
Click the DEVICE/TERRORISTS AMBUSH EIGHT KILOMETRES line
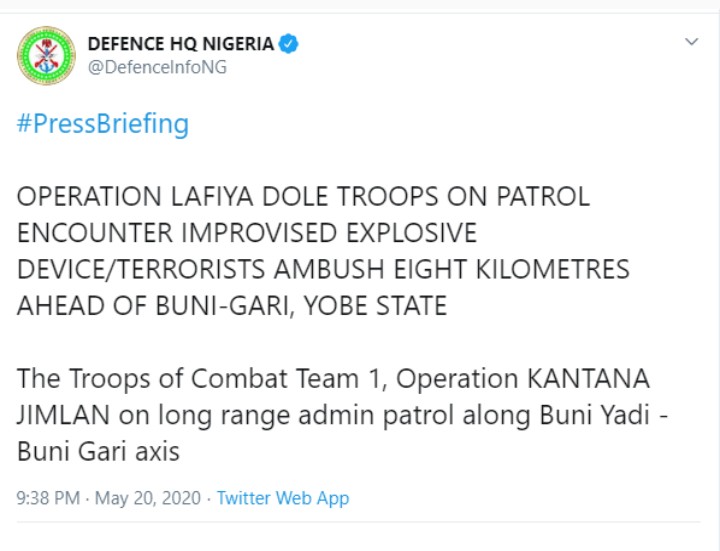[323, 269]
